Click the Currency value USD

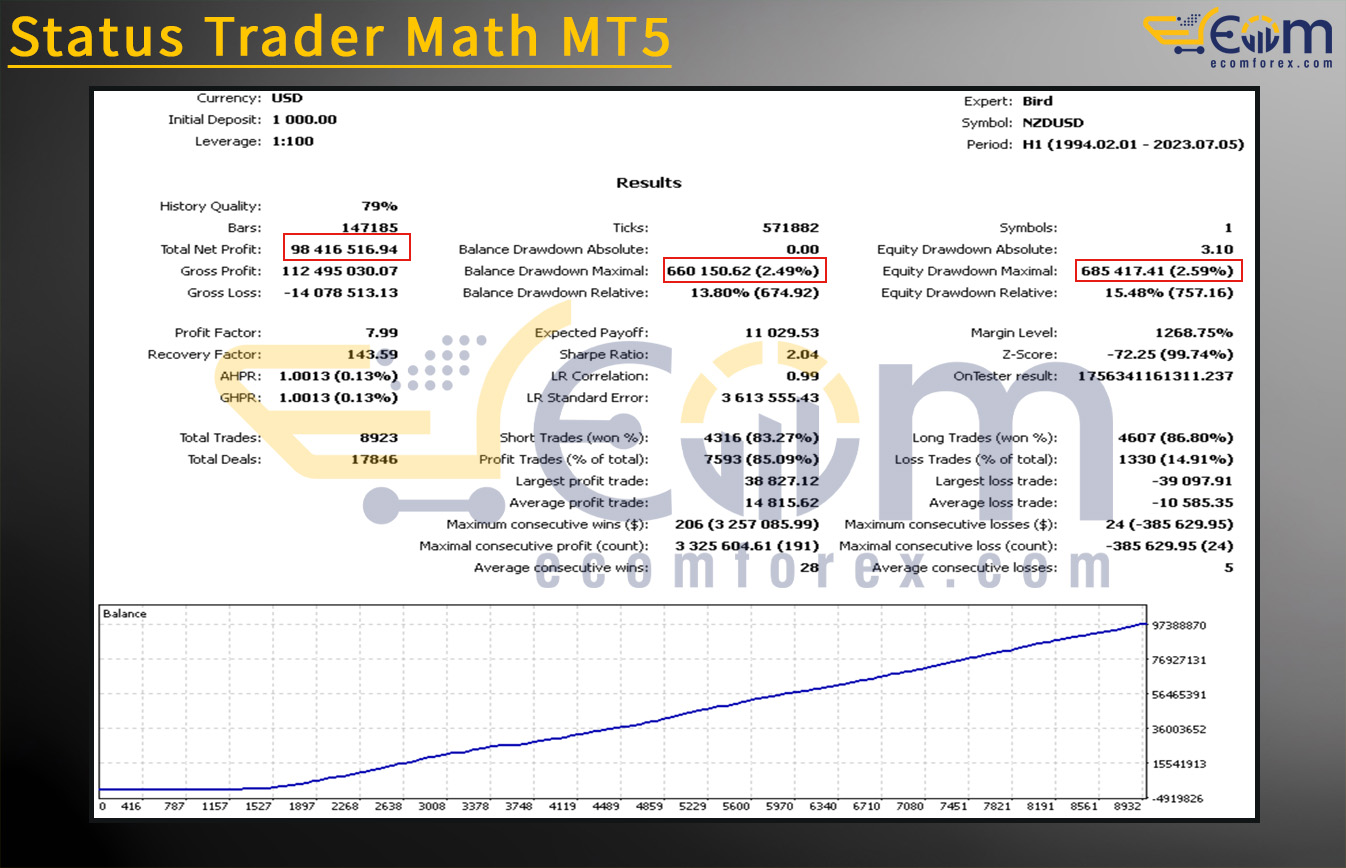(x=287, y=98)
